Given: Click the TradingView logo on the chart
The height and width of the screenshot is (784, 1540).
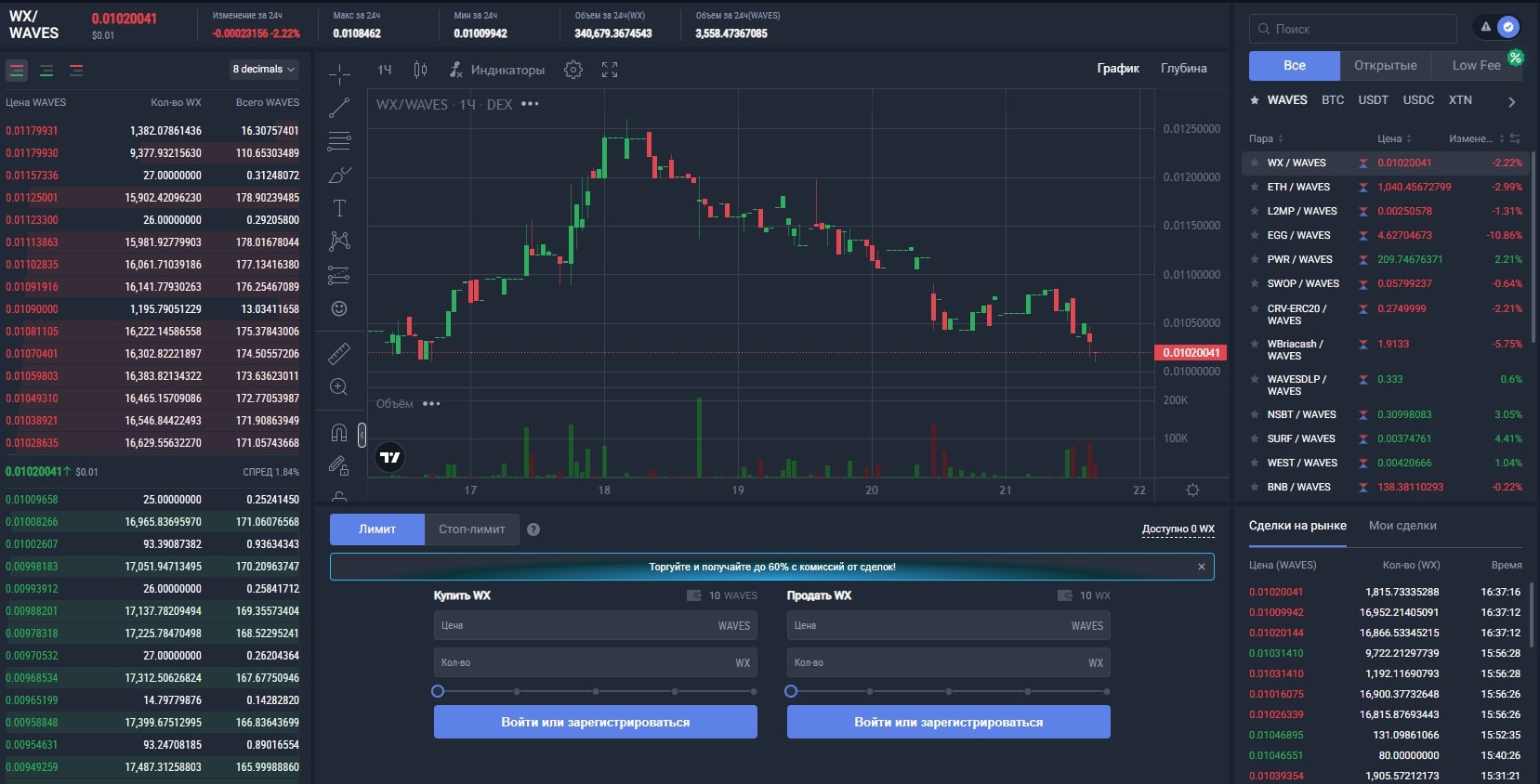Looking at the screenshot, I should pyautogui.click(x=390, y=457).
